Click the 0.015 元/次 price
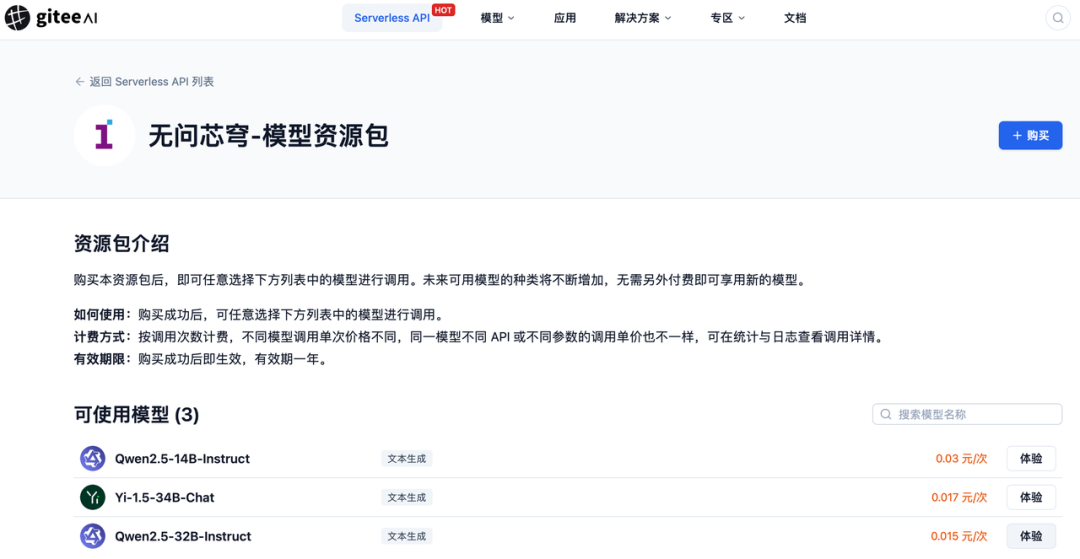The width and height of the screenshot is (1080, 559). (959, 536)
